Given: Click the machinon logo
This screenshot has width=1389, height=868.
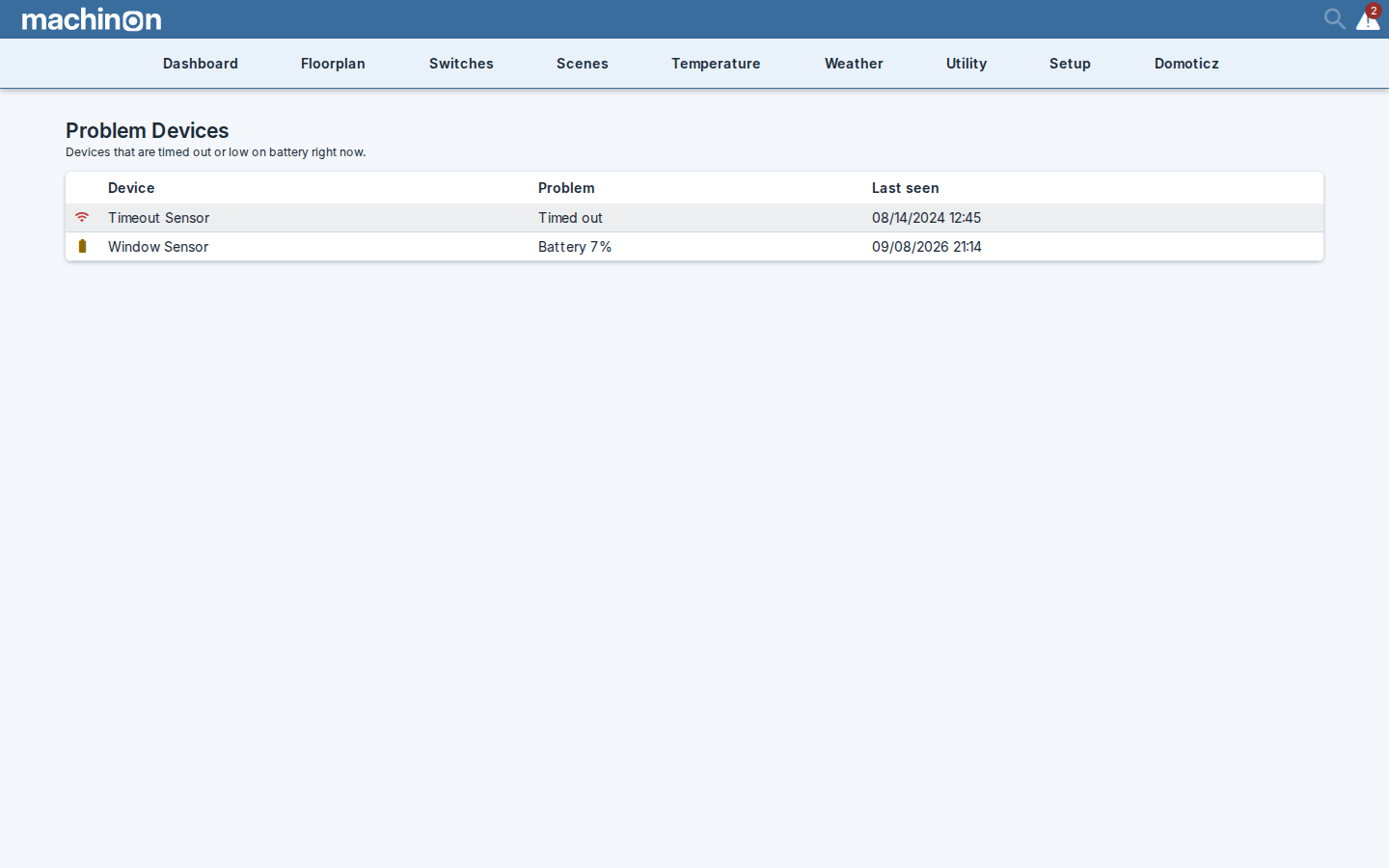Looking at the screenshot, I should pos(92,19).
